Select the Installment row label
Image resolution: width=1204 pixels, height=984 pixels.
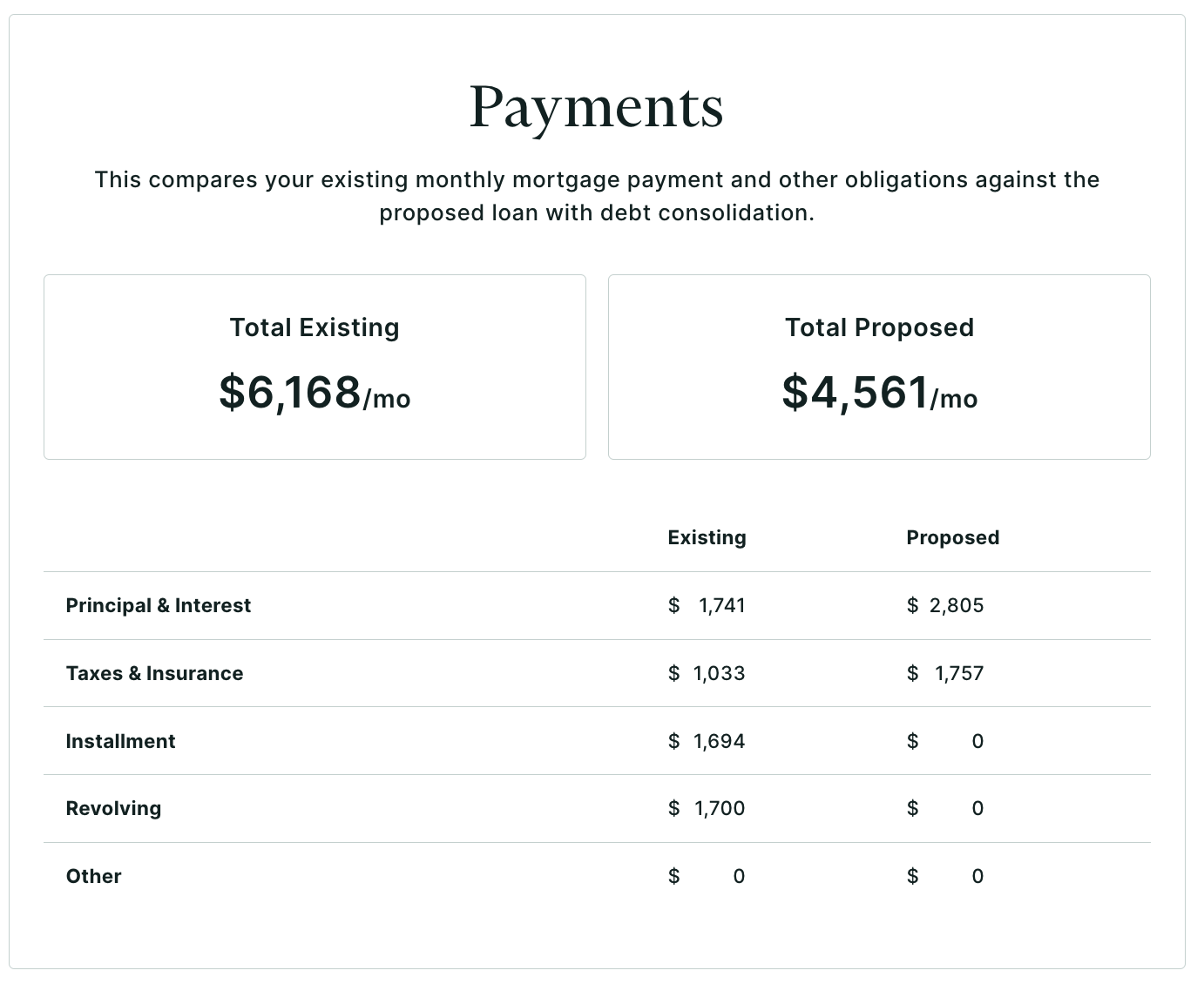[120, 741]
